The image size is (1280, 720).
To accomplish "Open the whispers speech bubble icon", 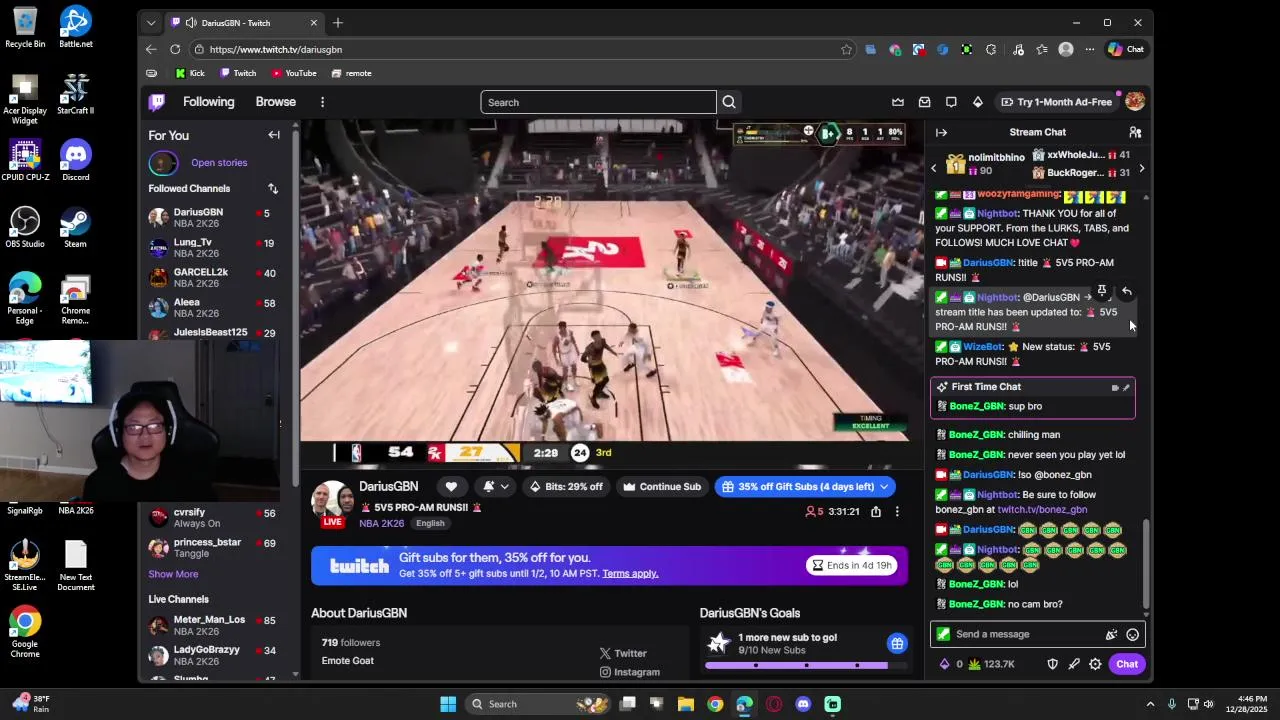I will (x=951, y=102).
